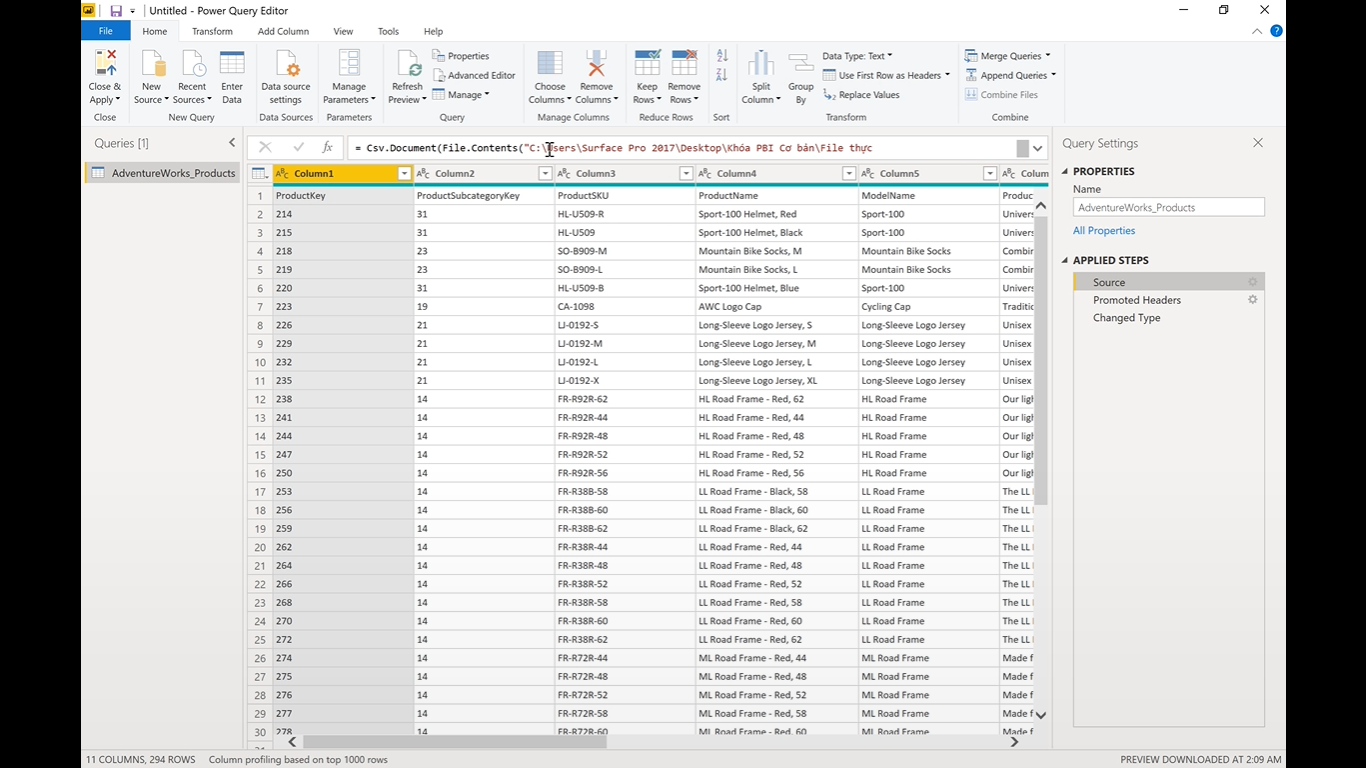The width and height of the screenshot is (1366, 768).
Task: Click Combine Files
Action: pyautogui.click(x=1002, y=95)
